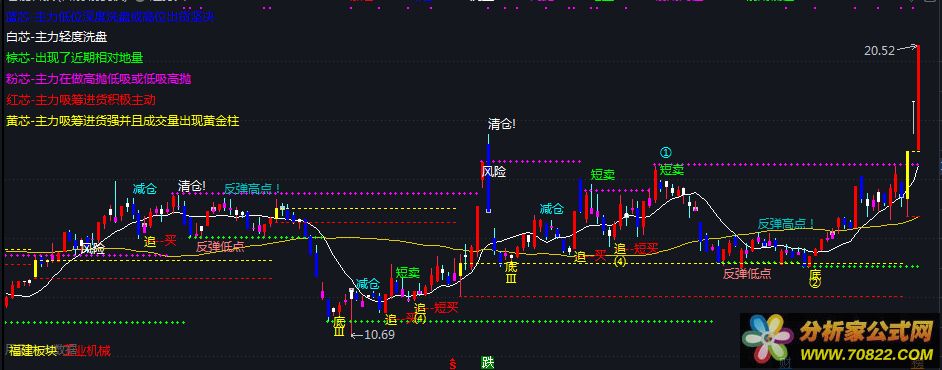
Task: Click 反弹低点 label left of 底② marker
Action: (747, 274)
